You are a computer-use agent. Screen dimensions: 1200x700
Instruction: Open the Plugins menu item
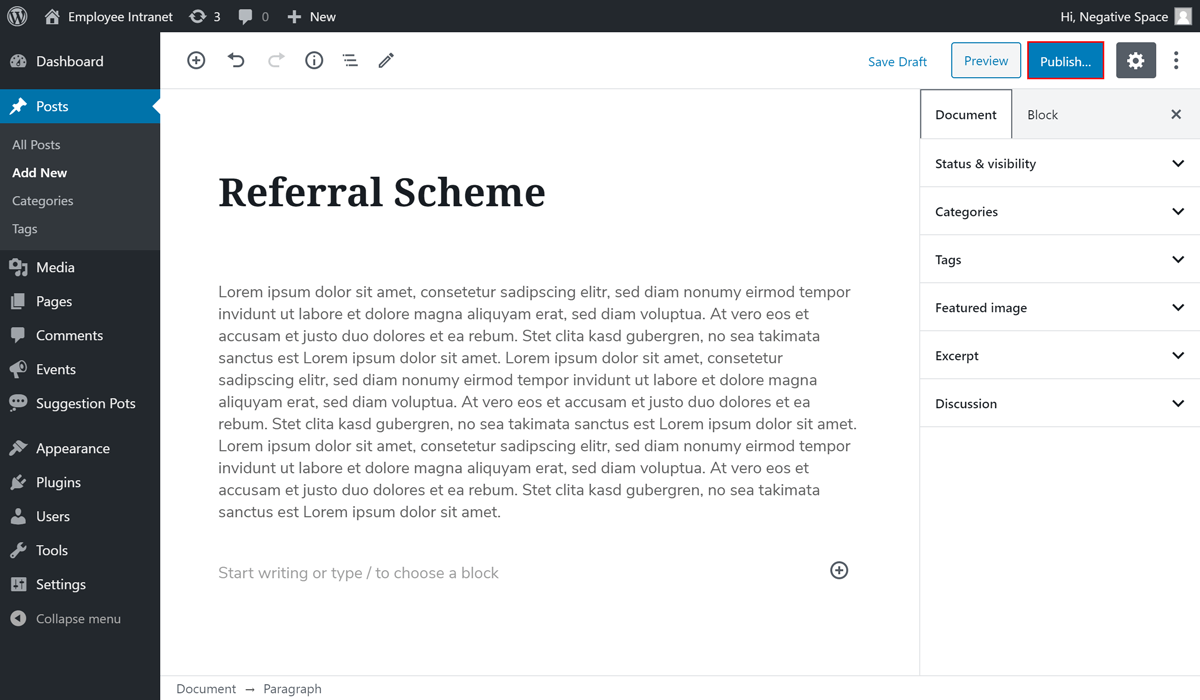pos(58,482)
